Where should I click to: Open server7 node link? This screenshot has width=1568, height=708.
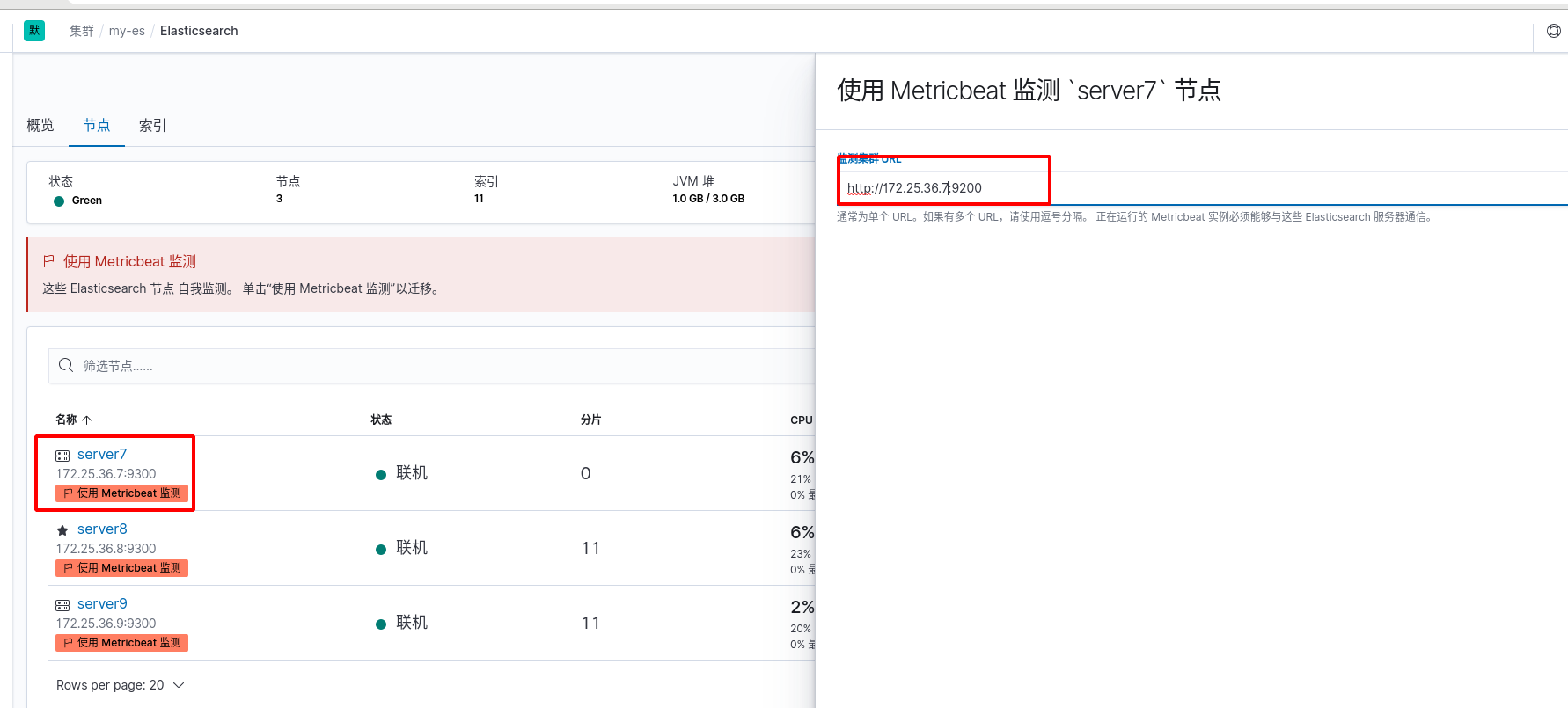pos(102,454)
